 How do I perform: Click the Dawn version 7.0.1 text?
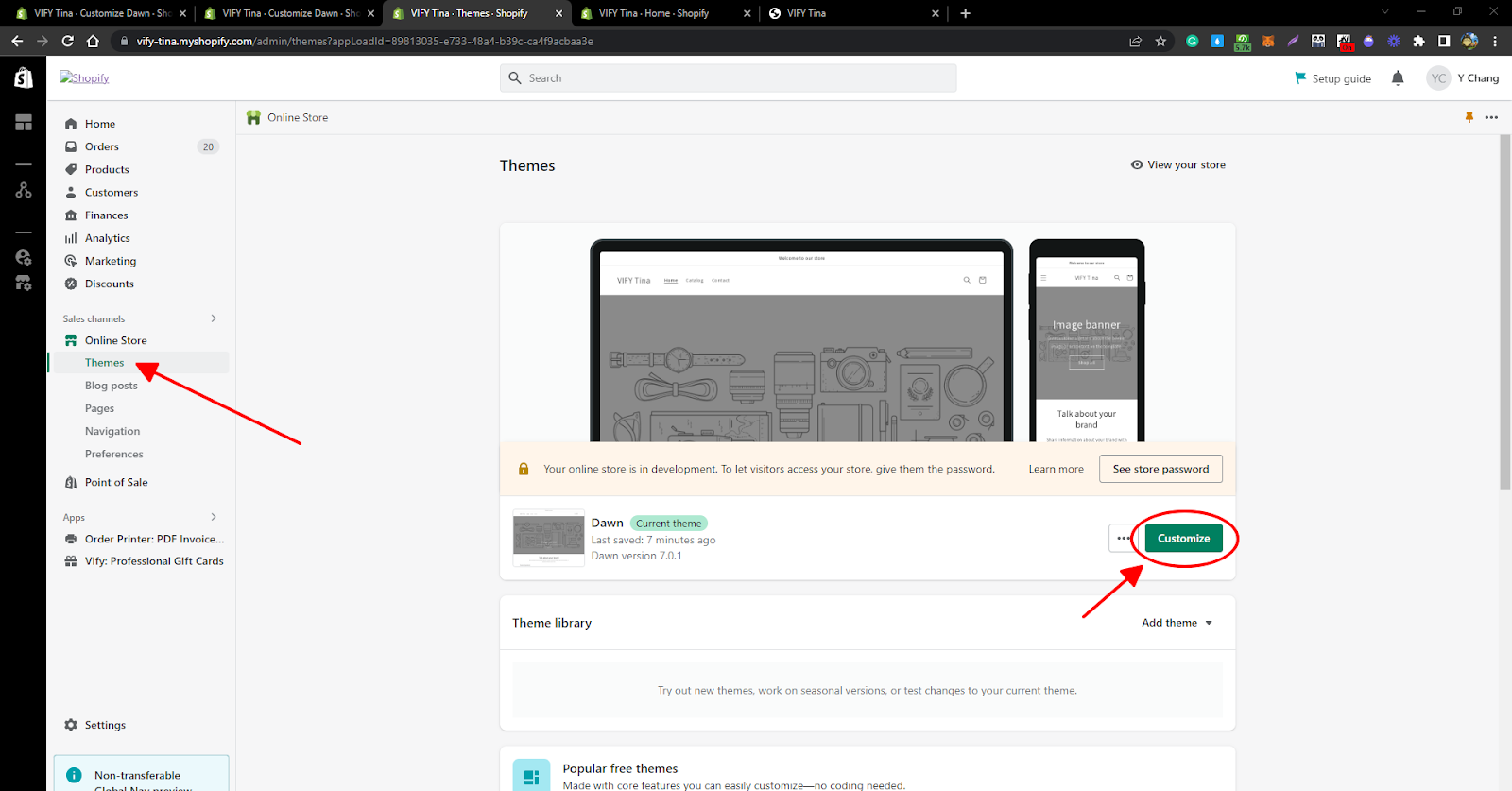(636, 556)
